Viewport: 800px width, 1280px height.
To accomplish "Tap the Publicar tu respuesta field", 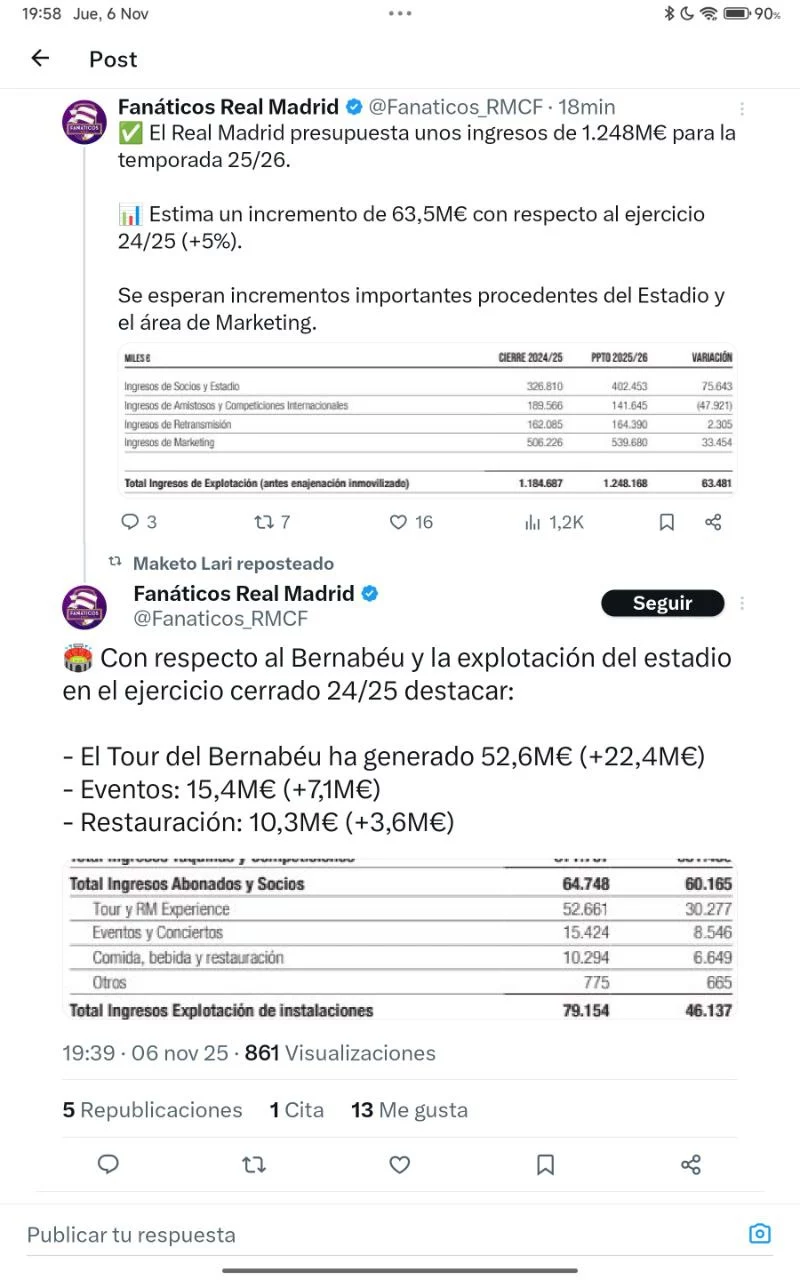I will pos(380,1235).
